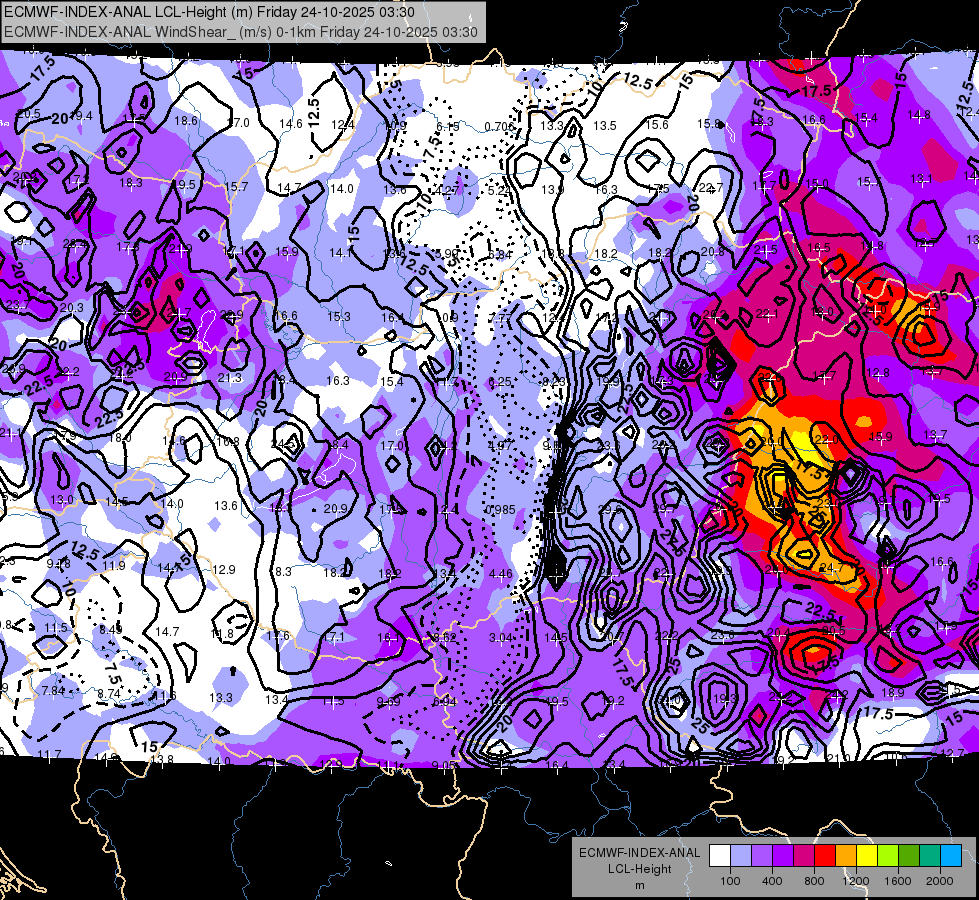Click the '3.04' grid value on map
The height and width of the screenshot is (900, 979).
point(501,638)
